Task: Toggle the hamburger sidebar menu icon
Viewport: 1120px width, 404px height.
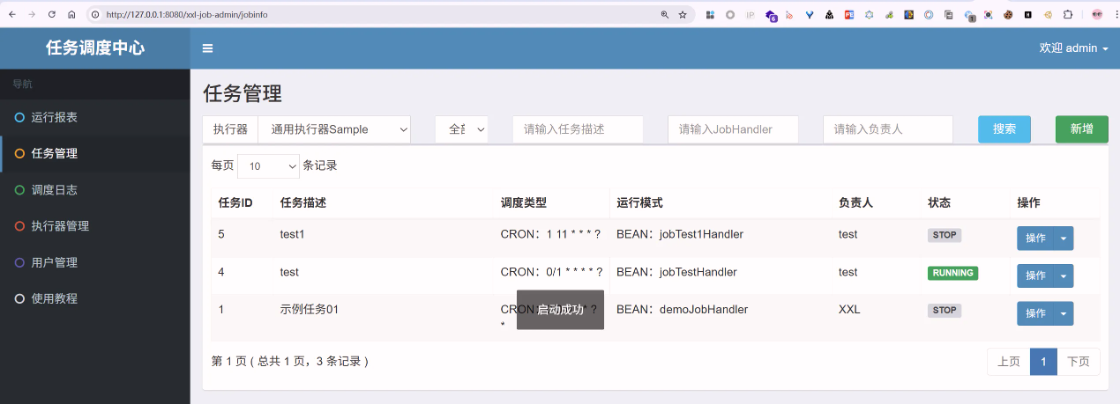Action: click(208, 48)
